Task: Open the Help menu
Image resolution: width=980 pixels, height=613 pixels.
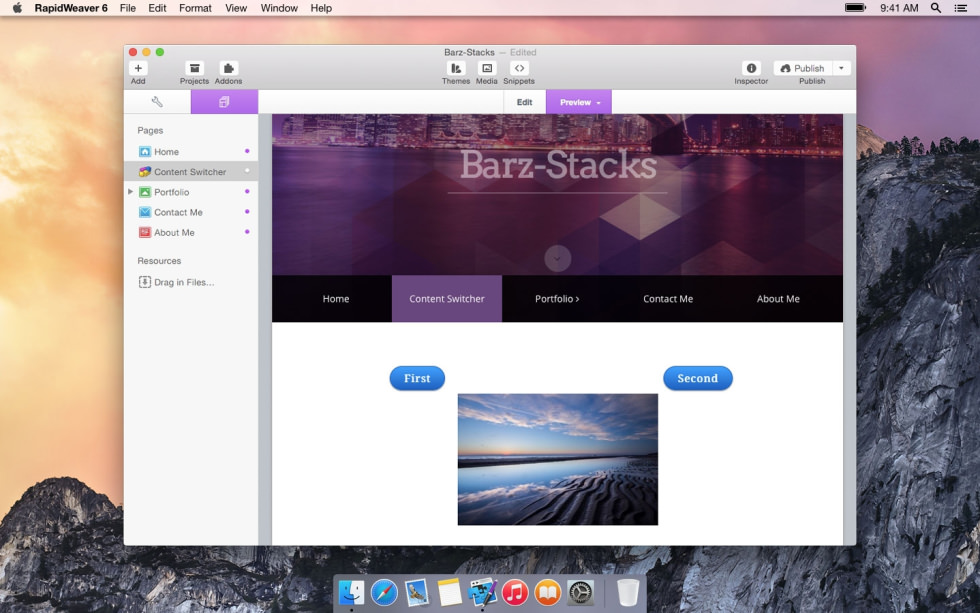Action: point(321,8)
